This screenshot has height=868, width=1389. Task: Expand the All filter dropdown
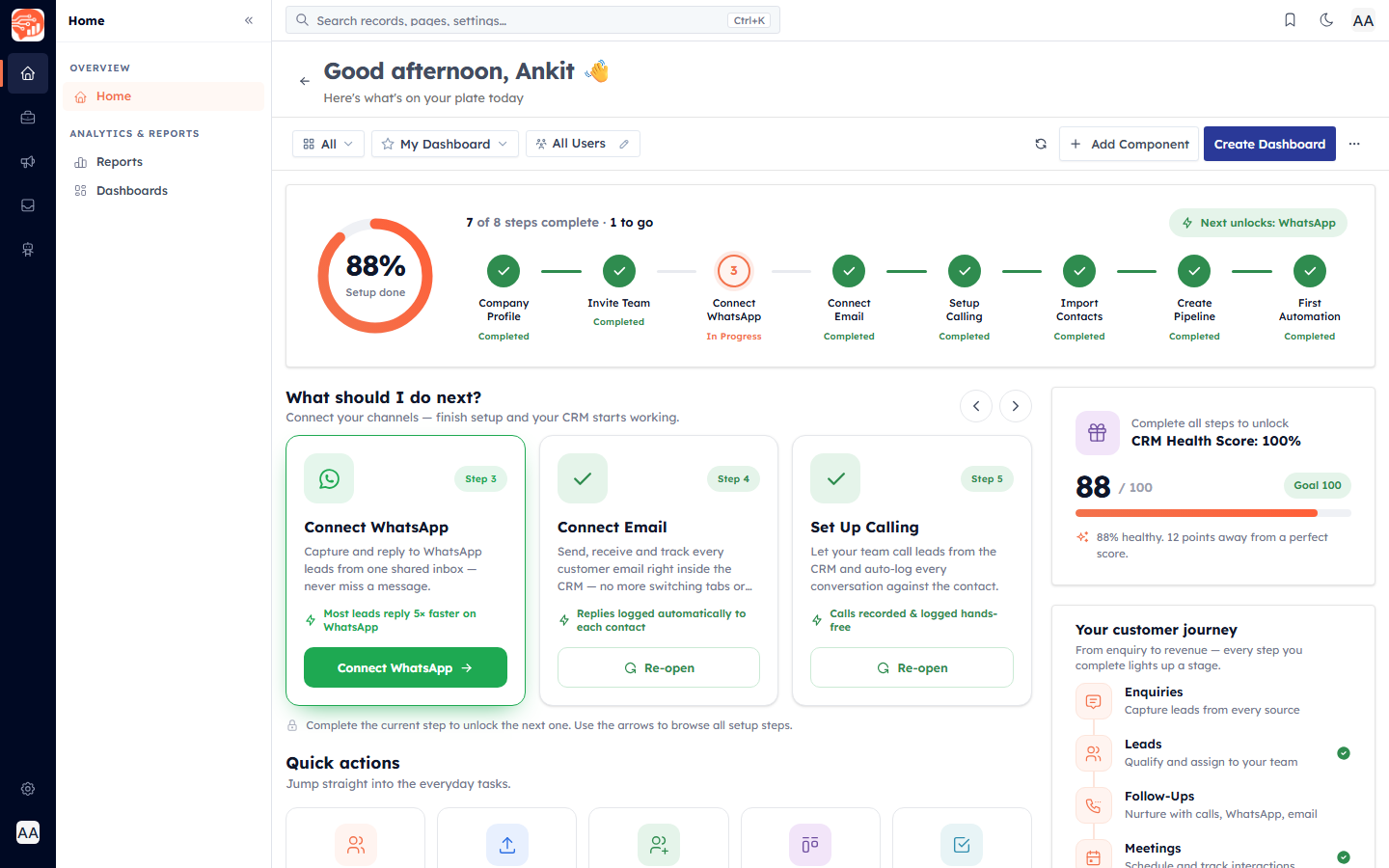click(x=328, y=144)
